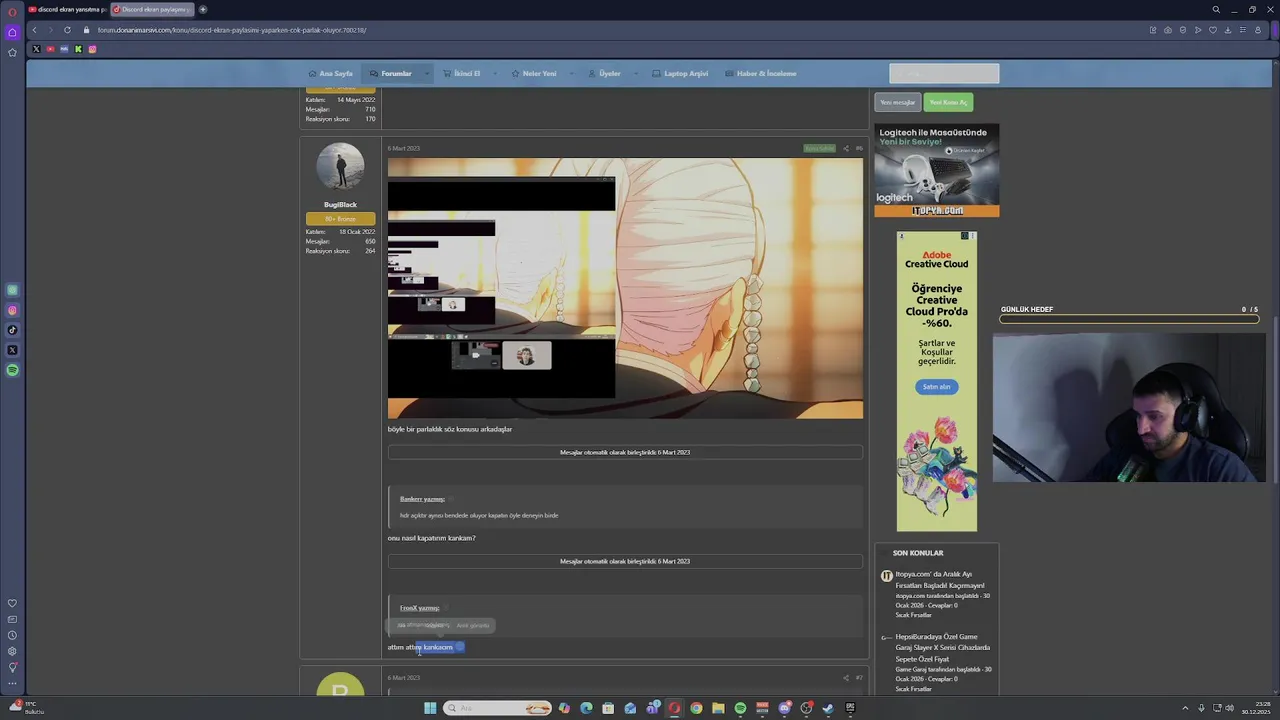
Task: Open the Instagram bookmark in bookmarks bar
Action: tap(92, 49)
